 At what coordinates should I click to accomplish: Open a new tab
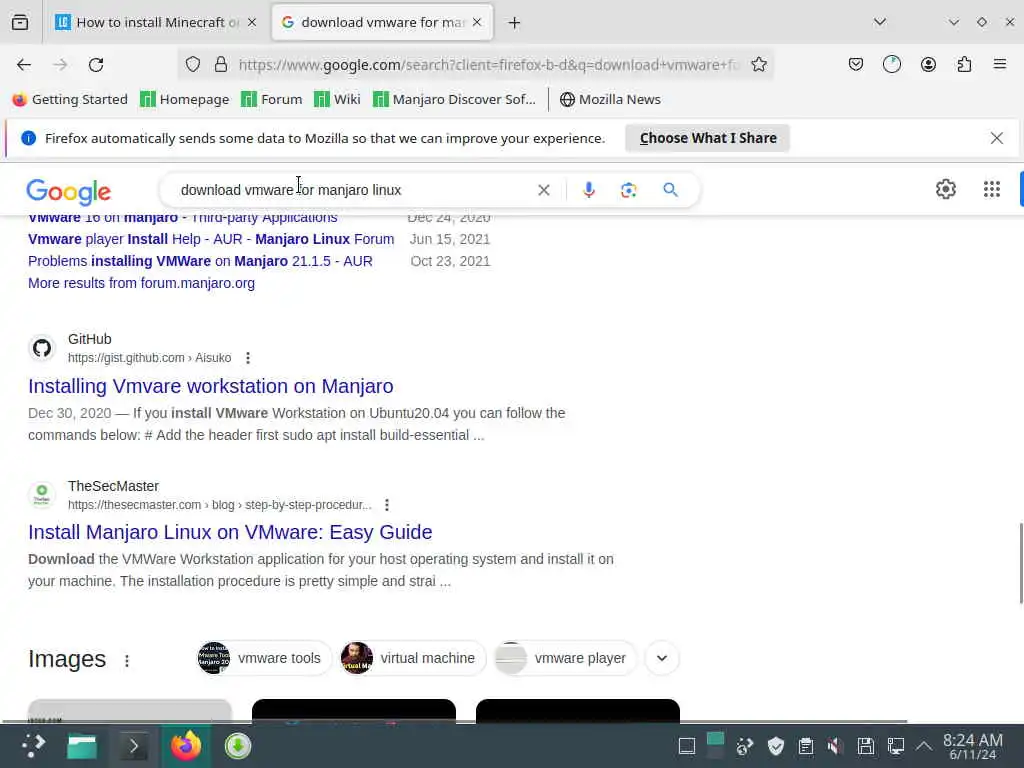514,23
